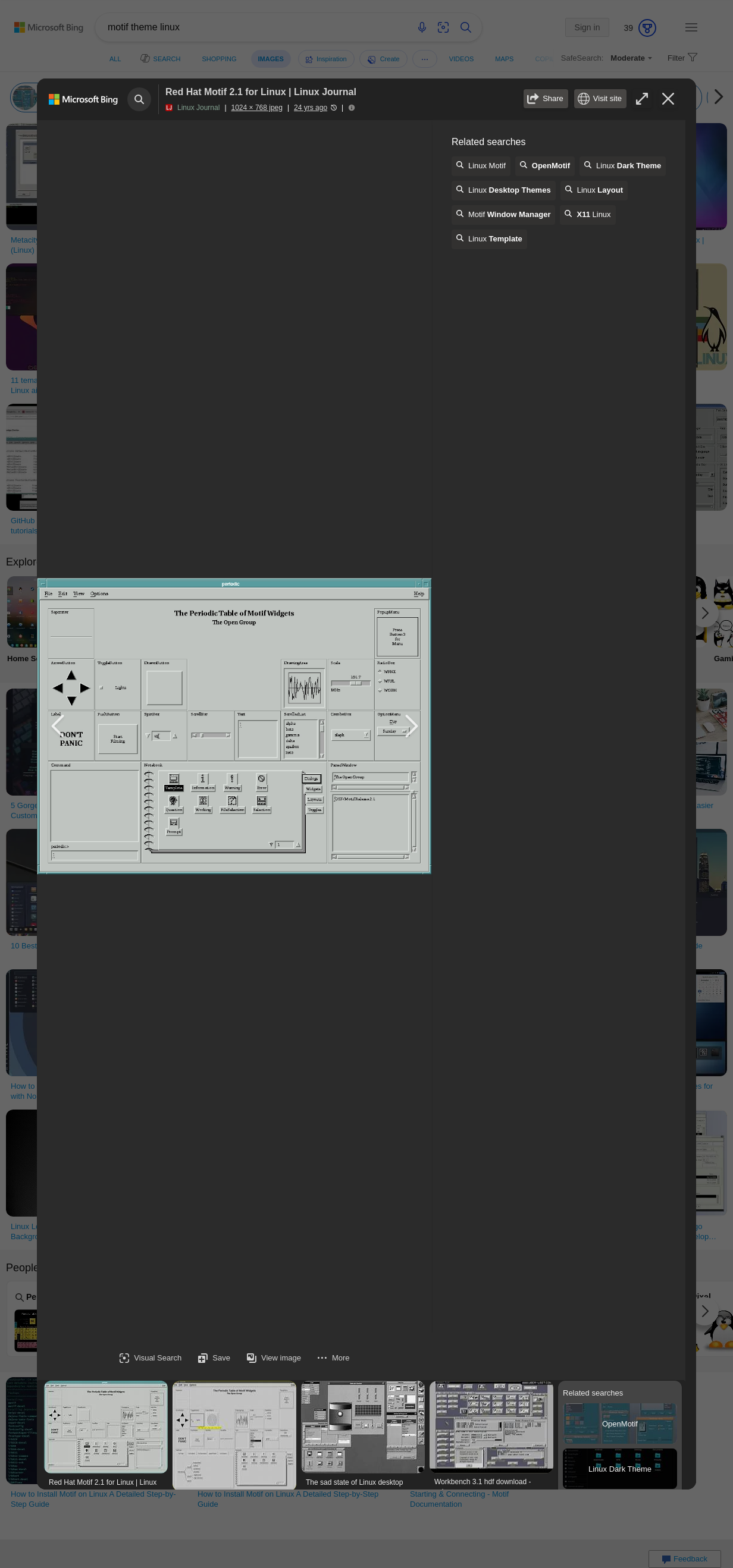Search related: OpenMotif chip
This screenshot has height=1568, width=733.
[x=544, y=165]
